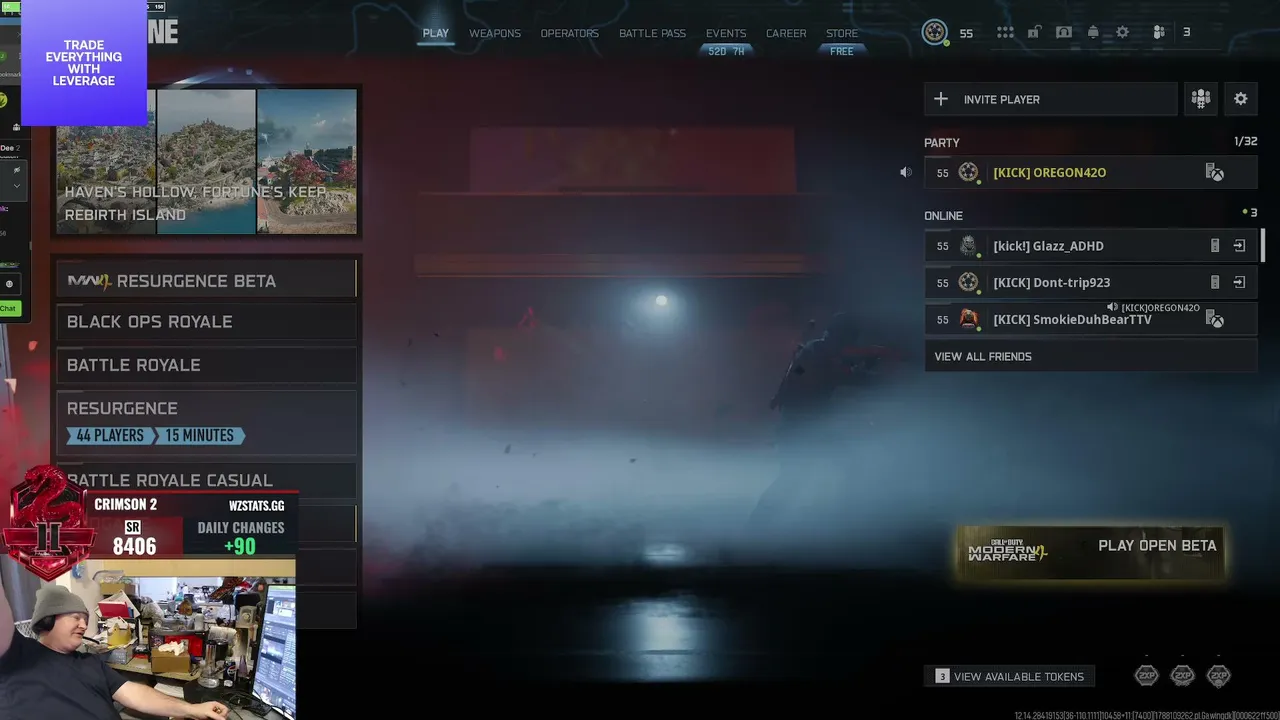Click the speaker icon left of OREGON420 party row
Viewport: 1280px width, 720px height.
905,172
